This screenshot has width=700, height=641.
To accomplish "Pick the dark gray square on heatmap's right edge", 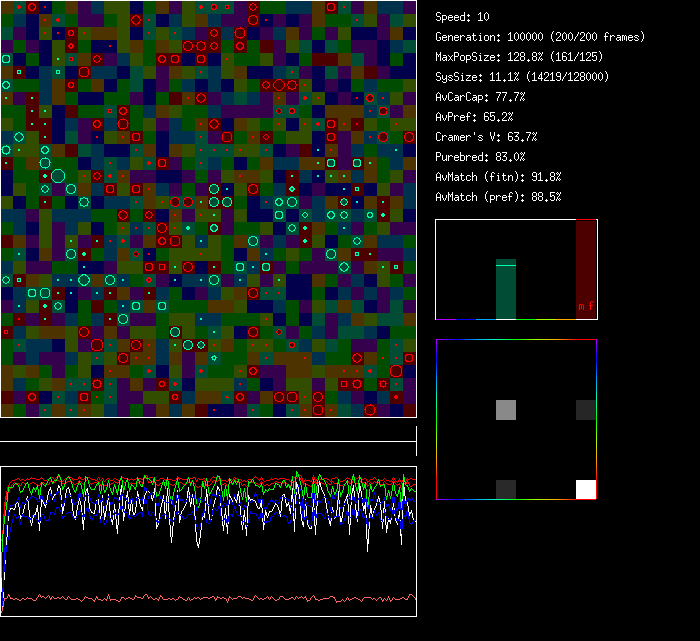I will [x=585, y=409].
